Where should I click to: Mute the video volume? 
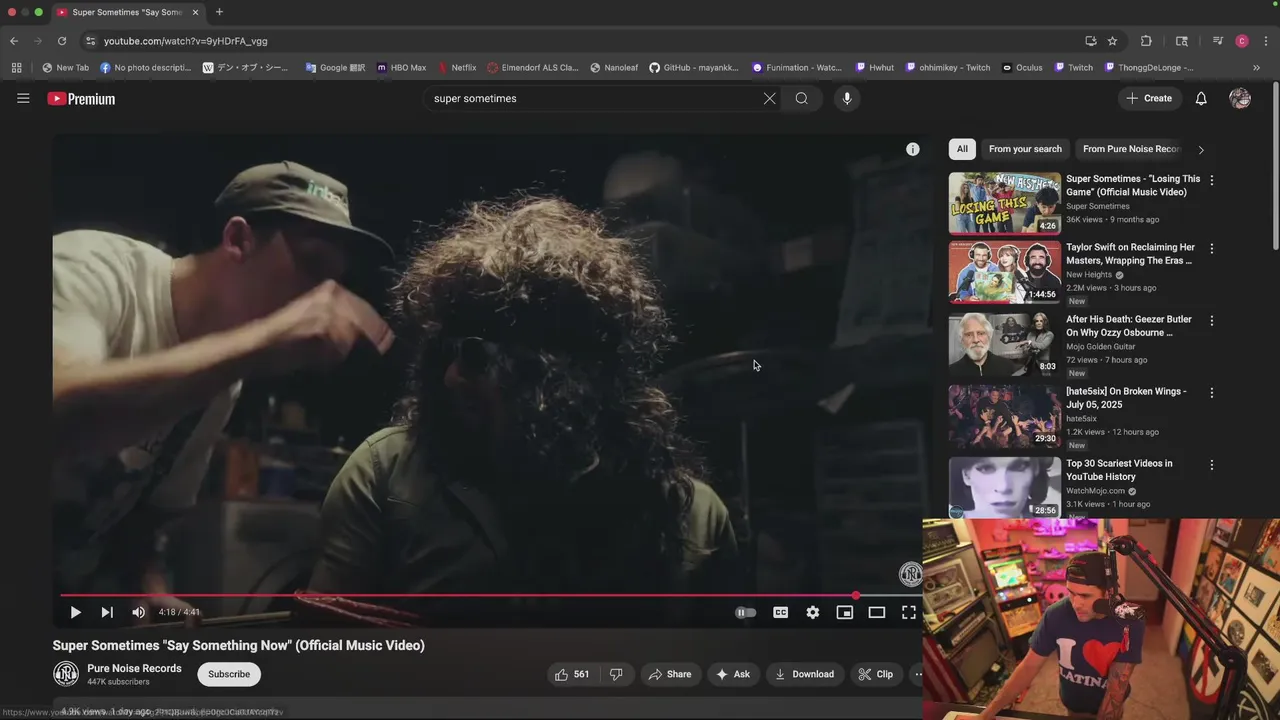pyautogui.click(x=139, y=612)
